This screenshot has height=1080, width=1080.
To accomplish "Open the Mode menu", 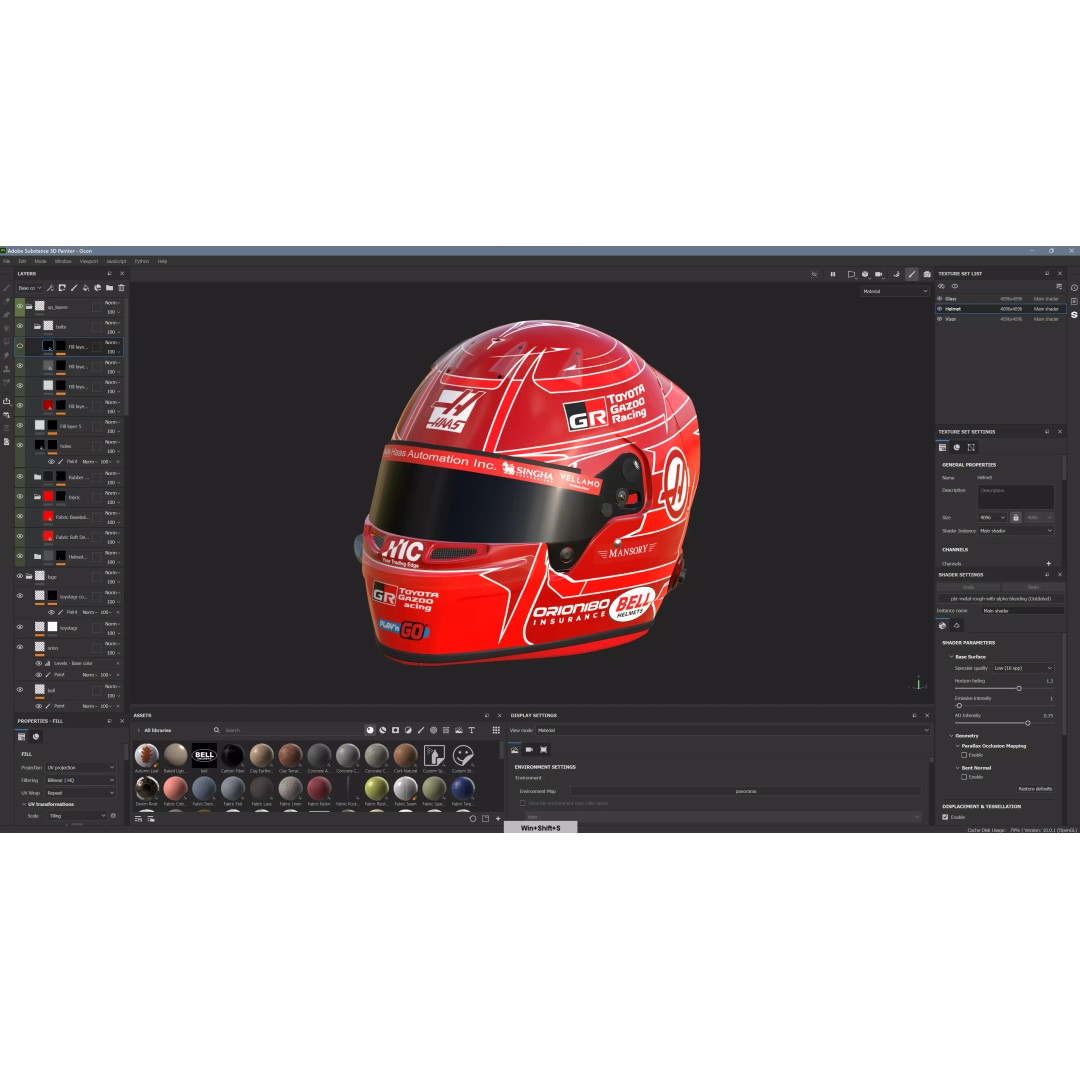I will pos(41,262).
